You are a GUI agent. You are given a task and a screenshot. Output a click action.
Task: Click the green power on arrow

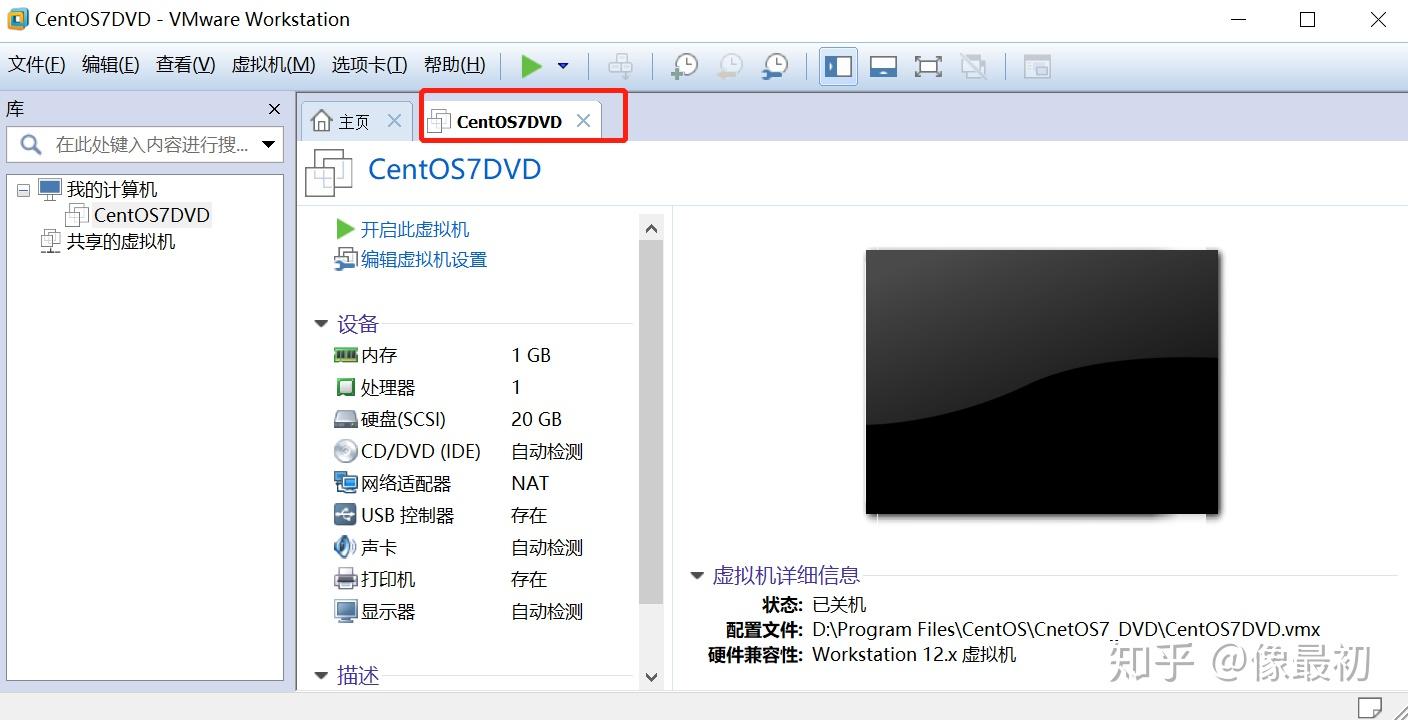532,66
